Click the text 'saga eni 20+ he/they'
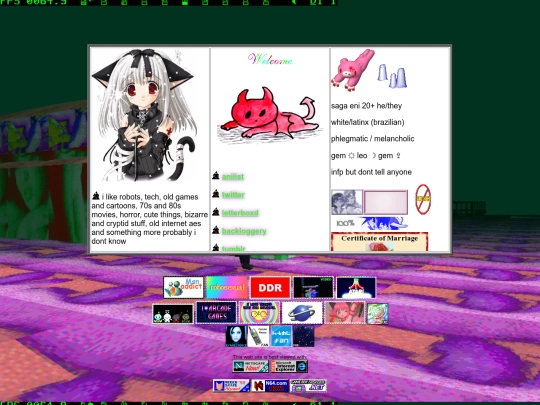This screenshot has height=405, width=540. click(x=366, y=106)
